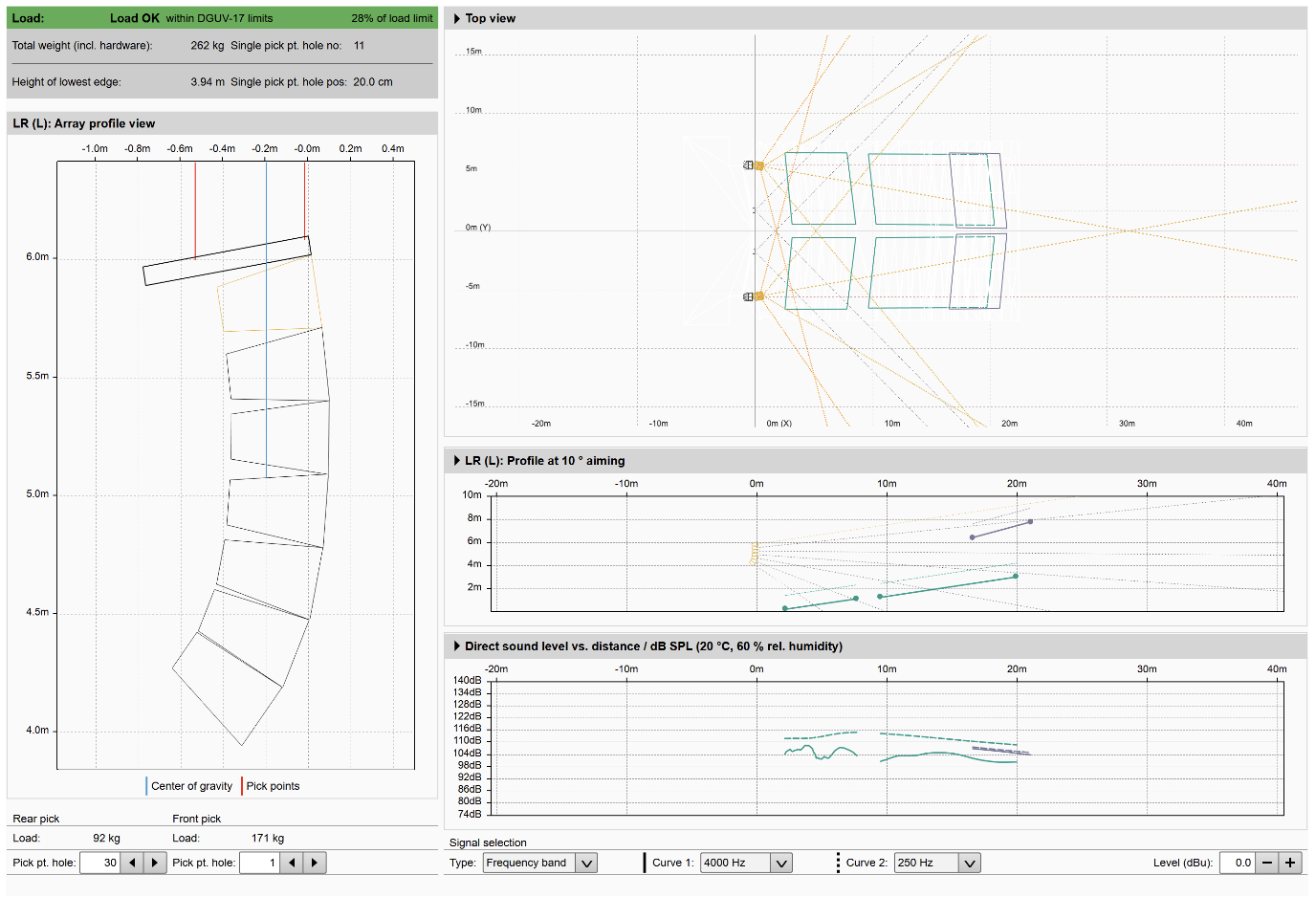Collapse the LR (L) Profile at 10° panel
Image resolution: width=1316 pixels, height=897 pixels.
[457, 461]
